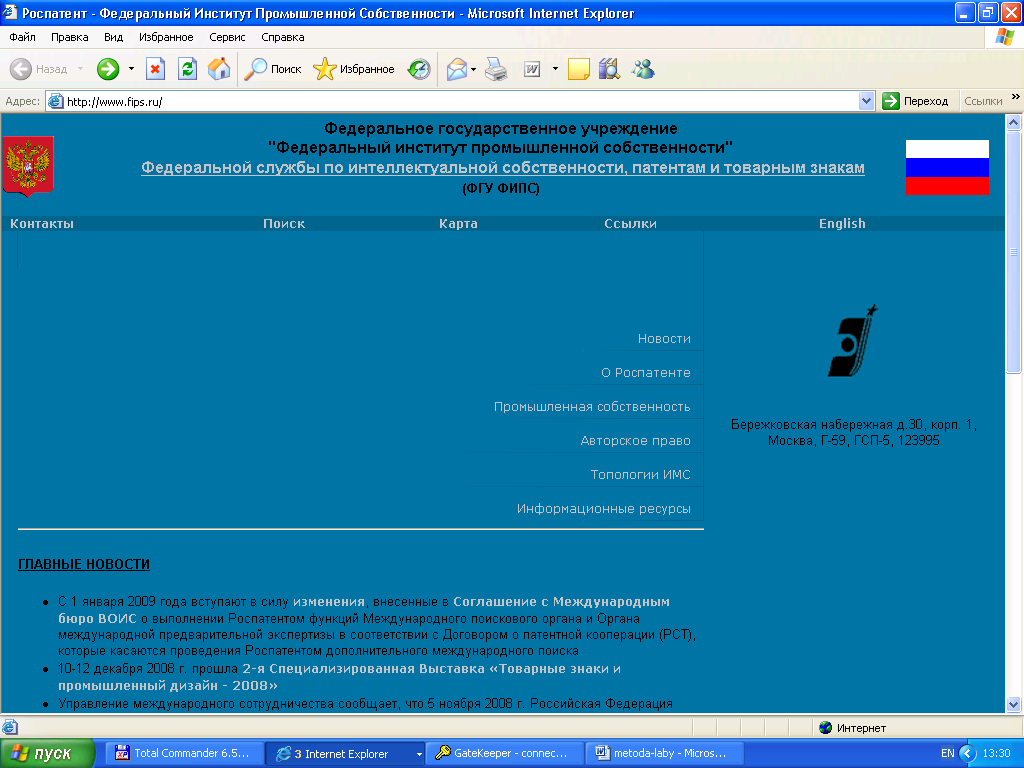Viewport: 1024px width, 768px height.
Task: Open Информационные ресурсы link
Action: 604,509
